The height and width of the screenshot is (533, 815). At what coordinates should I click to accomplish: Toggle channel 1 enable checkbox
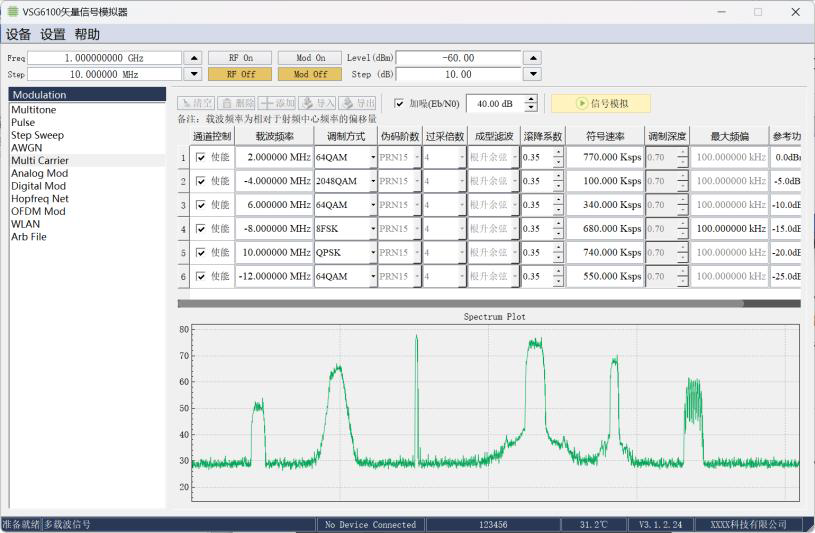(x=201, y=157)
